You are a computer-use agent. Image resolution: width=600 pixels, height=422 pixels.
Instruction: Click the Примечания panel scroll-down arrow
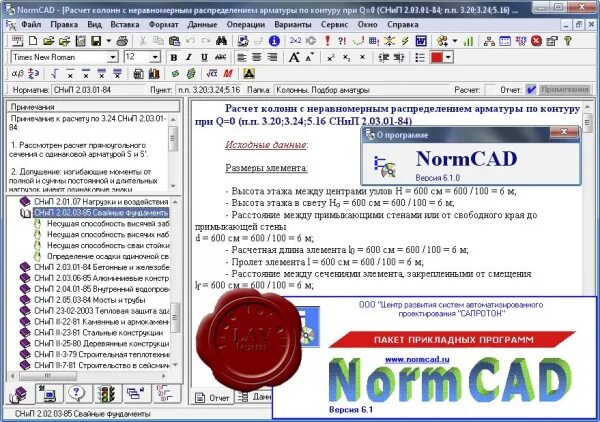click(x=173, y=186)
